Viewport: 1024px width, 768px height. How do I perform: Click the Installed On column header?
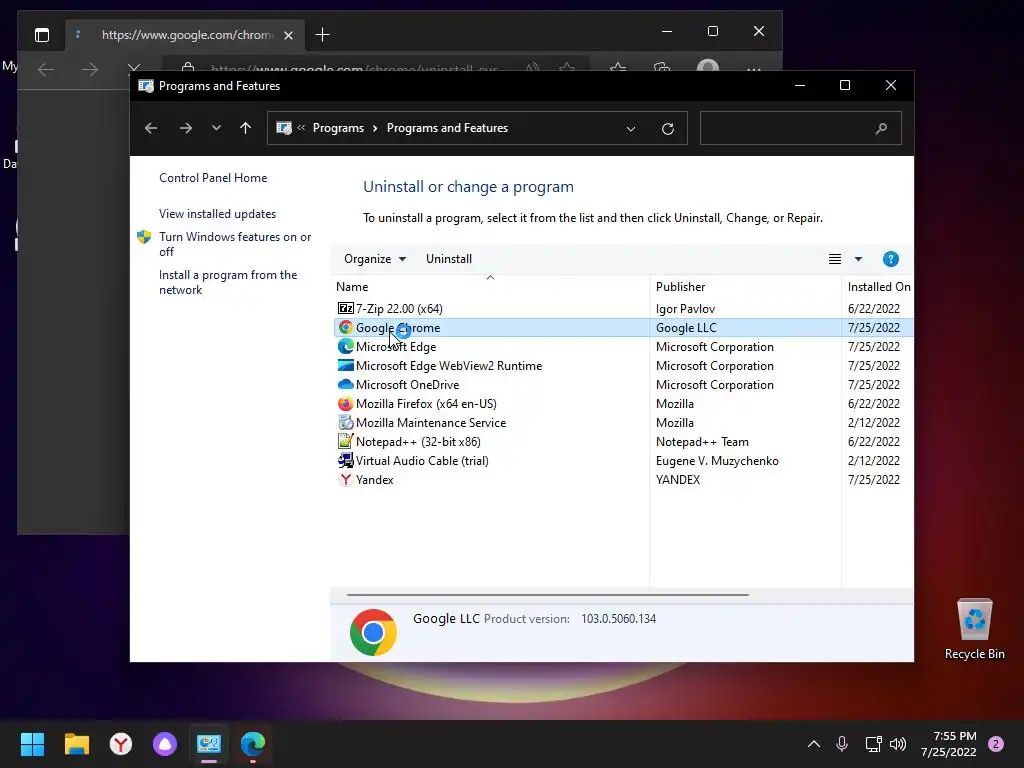[x=879, y=287]
